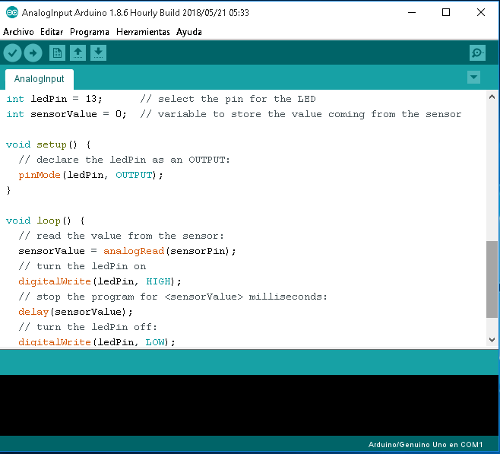Click 'digitalWrite(ledPin, LOW);' line

(x=97, y=342)
